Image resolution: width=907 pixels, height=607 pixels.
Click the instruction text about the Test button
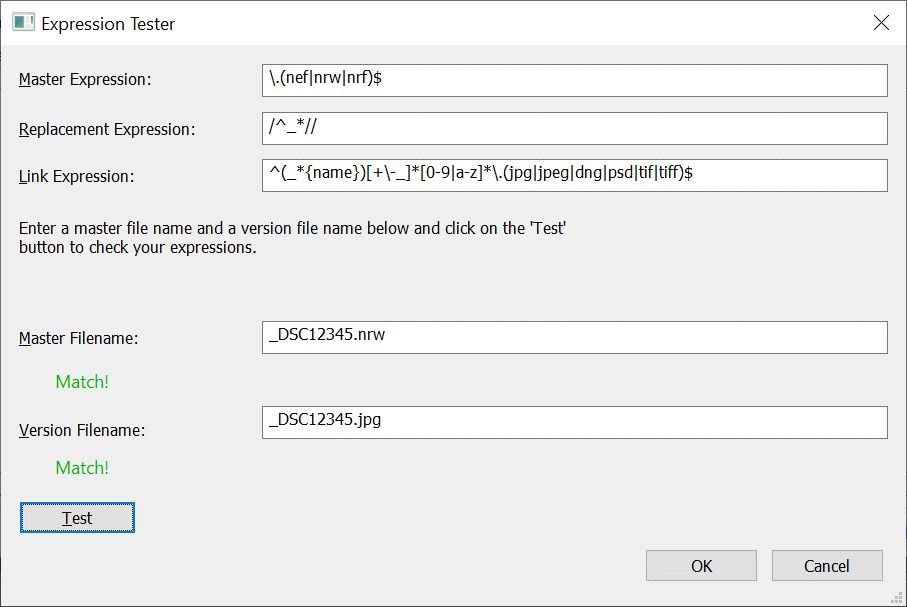[x=292, y=238]
